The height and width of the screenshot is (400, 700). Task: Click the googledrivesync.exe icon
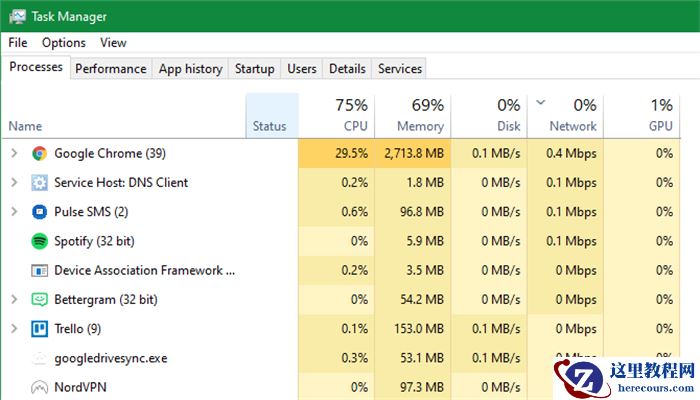click(39, 358)
